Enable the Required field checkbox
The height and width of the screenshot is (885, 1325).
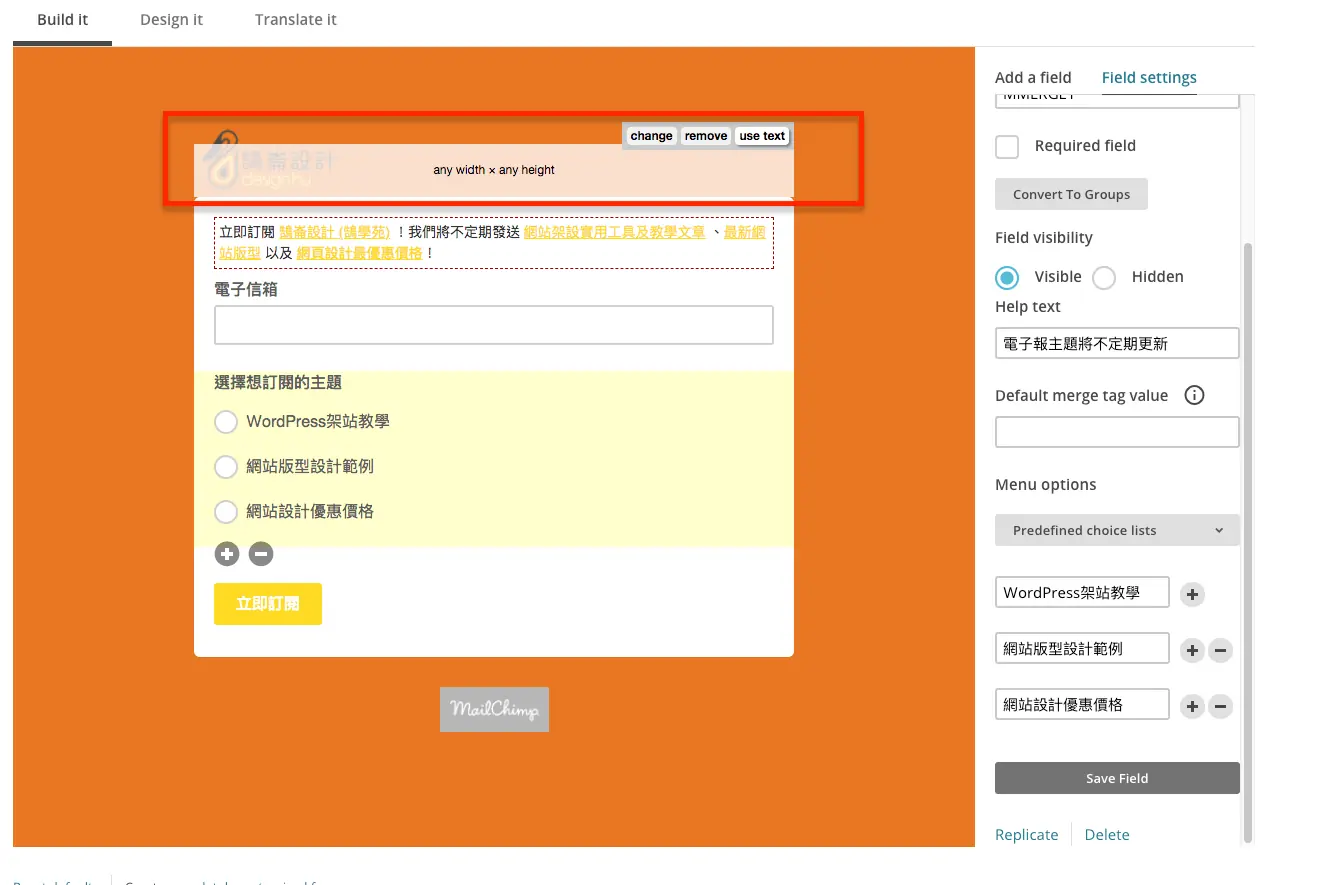(x=1007, y=146)
